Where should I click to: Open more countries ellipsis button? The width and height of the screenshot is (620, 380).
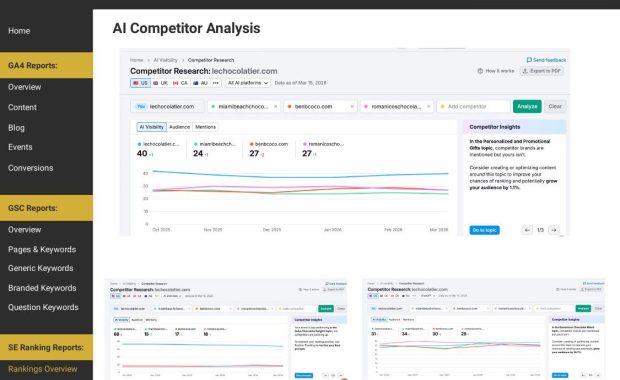[215, 83]
